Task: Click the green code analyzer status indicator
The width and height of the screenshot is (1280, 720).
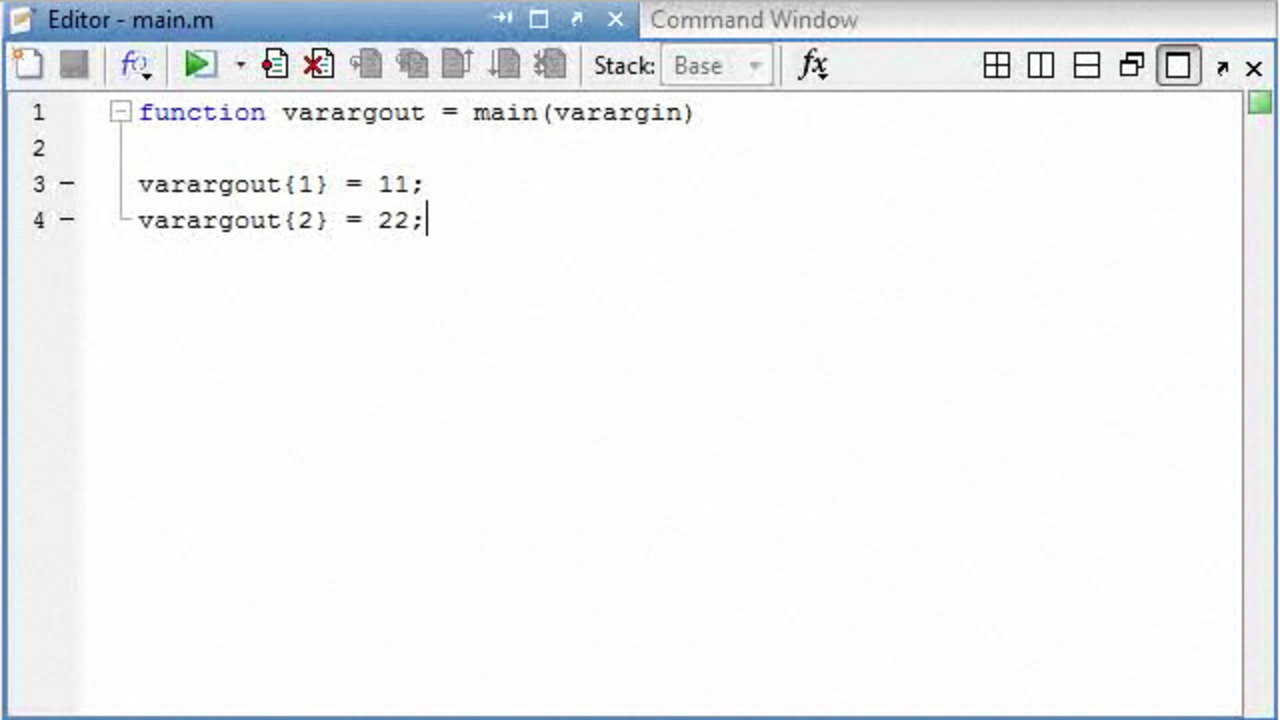Action: (x=1259, y=103)
